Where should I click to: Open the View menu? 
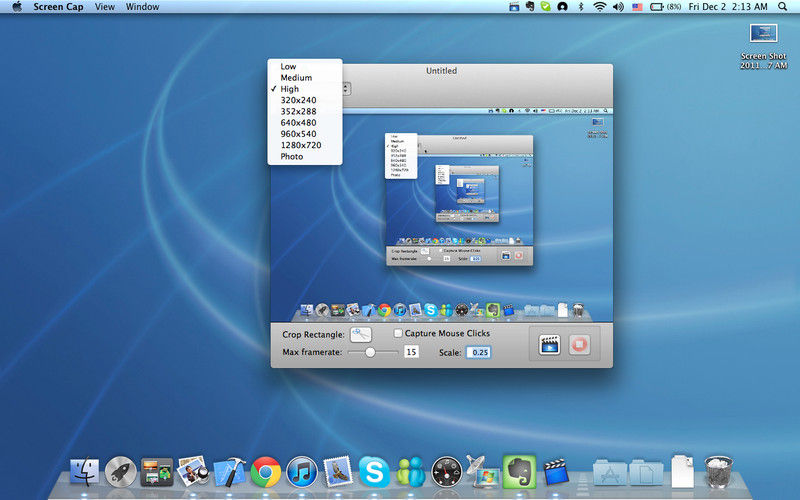pyautogui.click(x=105, y=7)
